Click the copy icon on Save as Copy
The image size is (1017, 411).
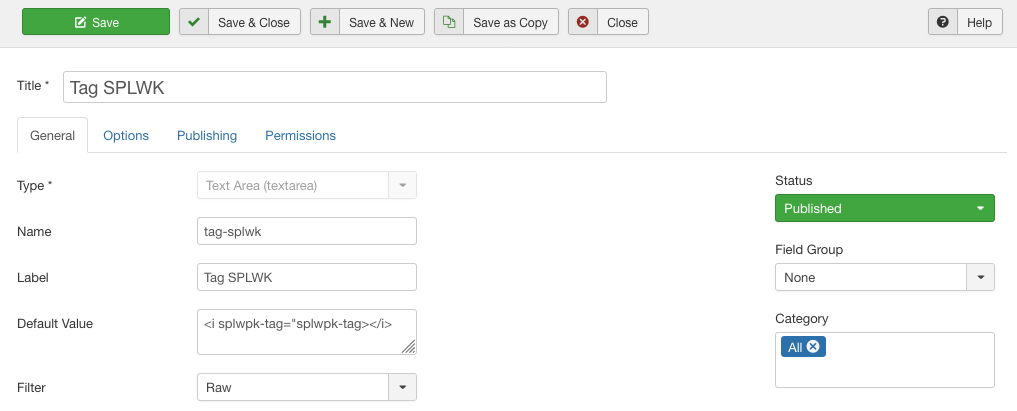pos(449,22)
